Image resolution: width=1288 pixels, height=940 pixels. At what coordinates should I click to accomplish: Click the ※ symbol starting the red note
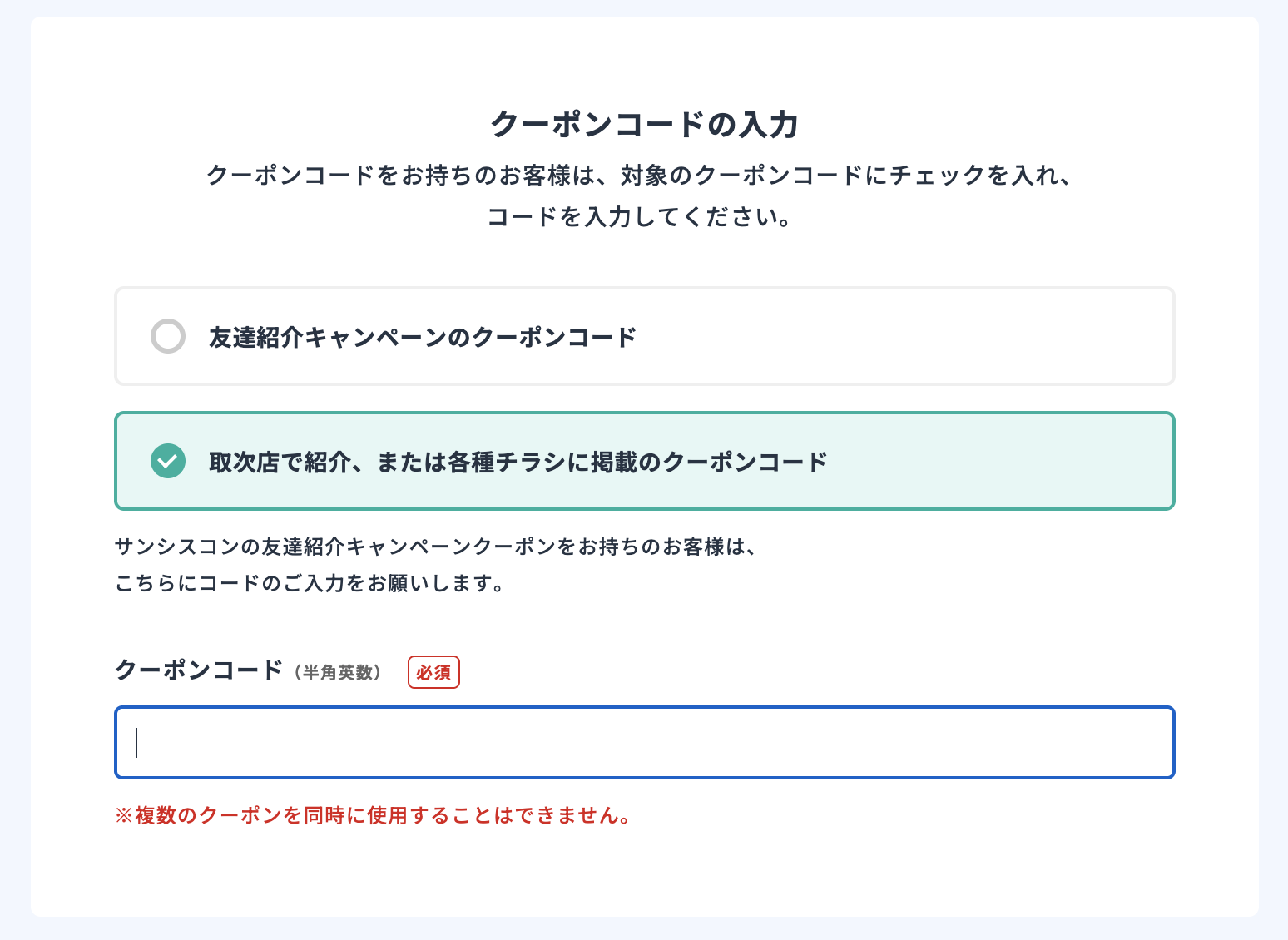[x=124, y=815]
